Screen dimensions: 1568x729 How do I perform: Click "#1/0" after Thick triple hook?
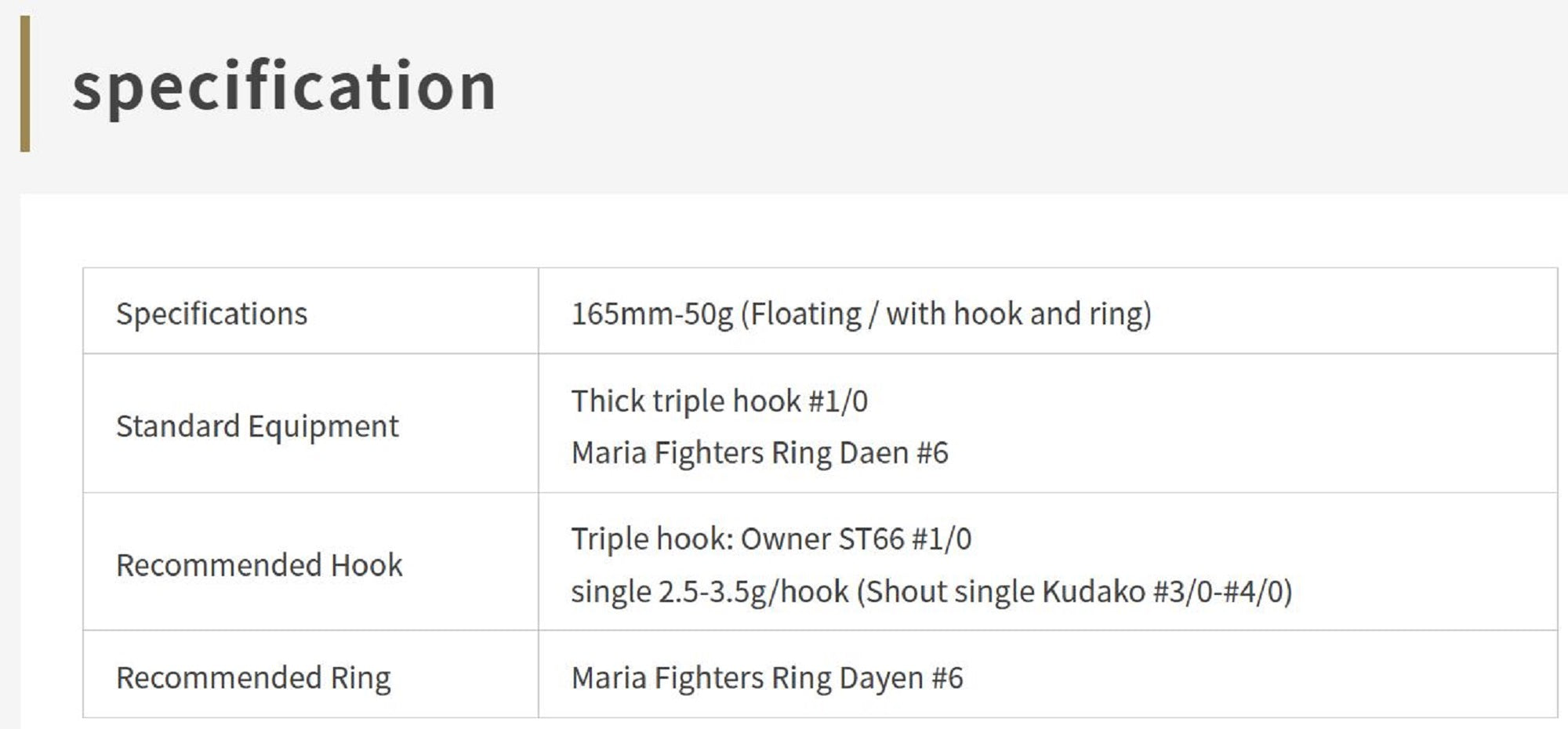838,401
